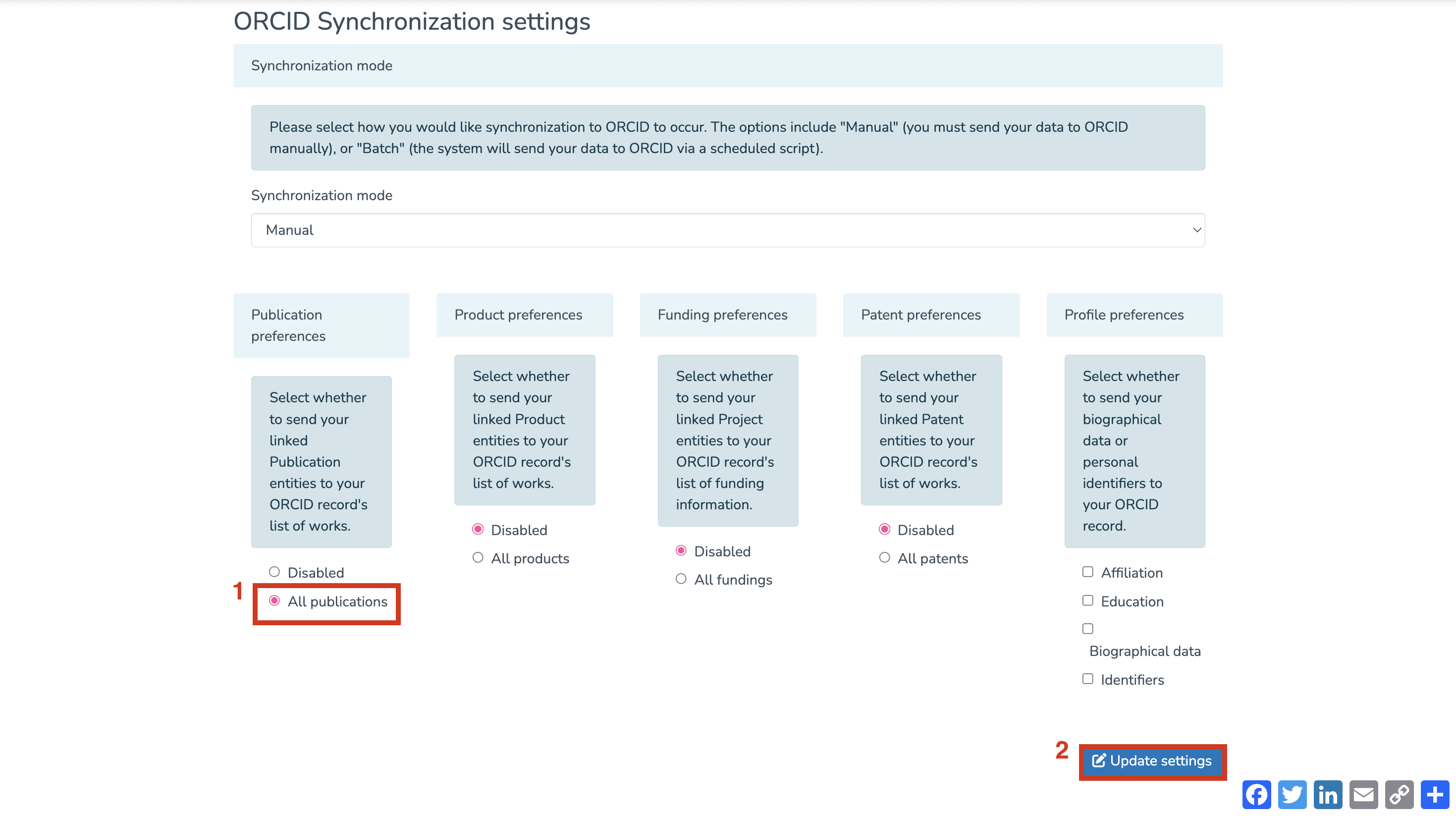This screenshot has height=816, width=1456.
Task: Click the Facebook share icon
Action: point(1256,795)
